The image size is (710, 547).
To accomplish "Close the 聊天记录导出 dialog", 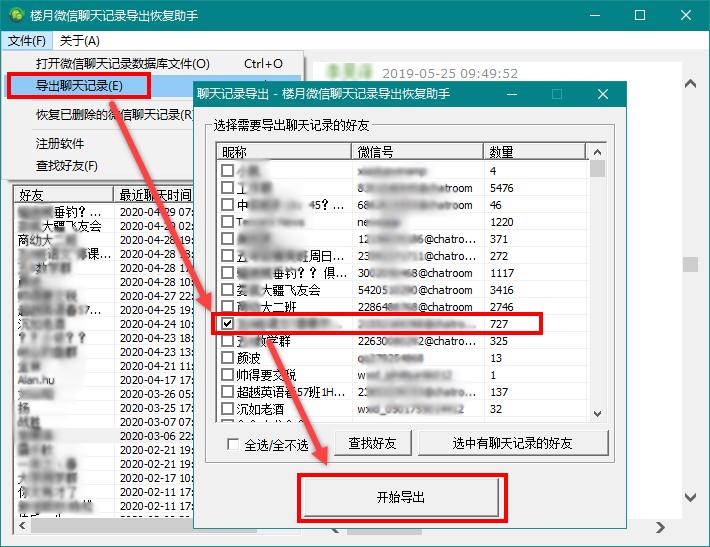I will tap(603, 94).
